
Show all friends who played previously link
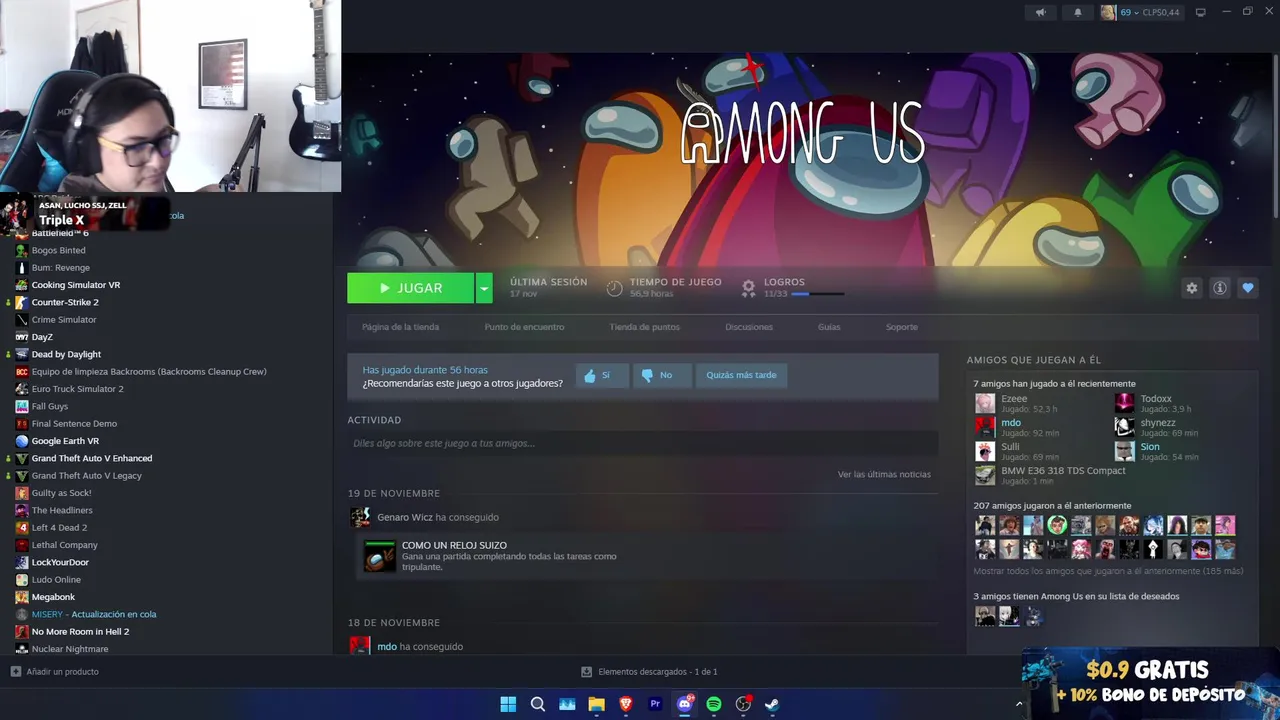click(x=1108, y=571)
